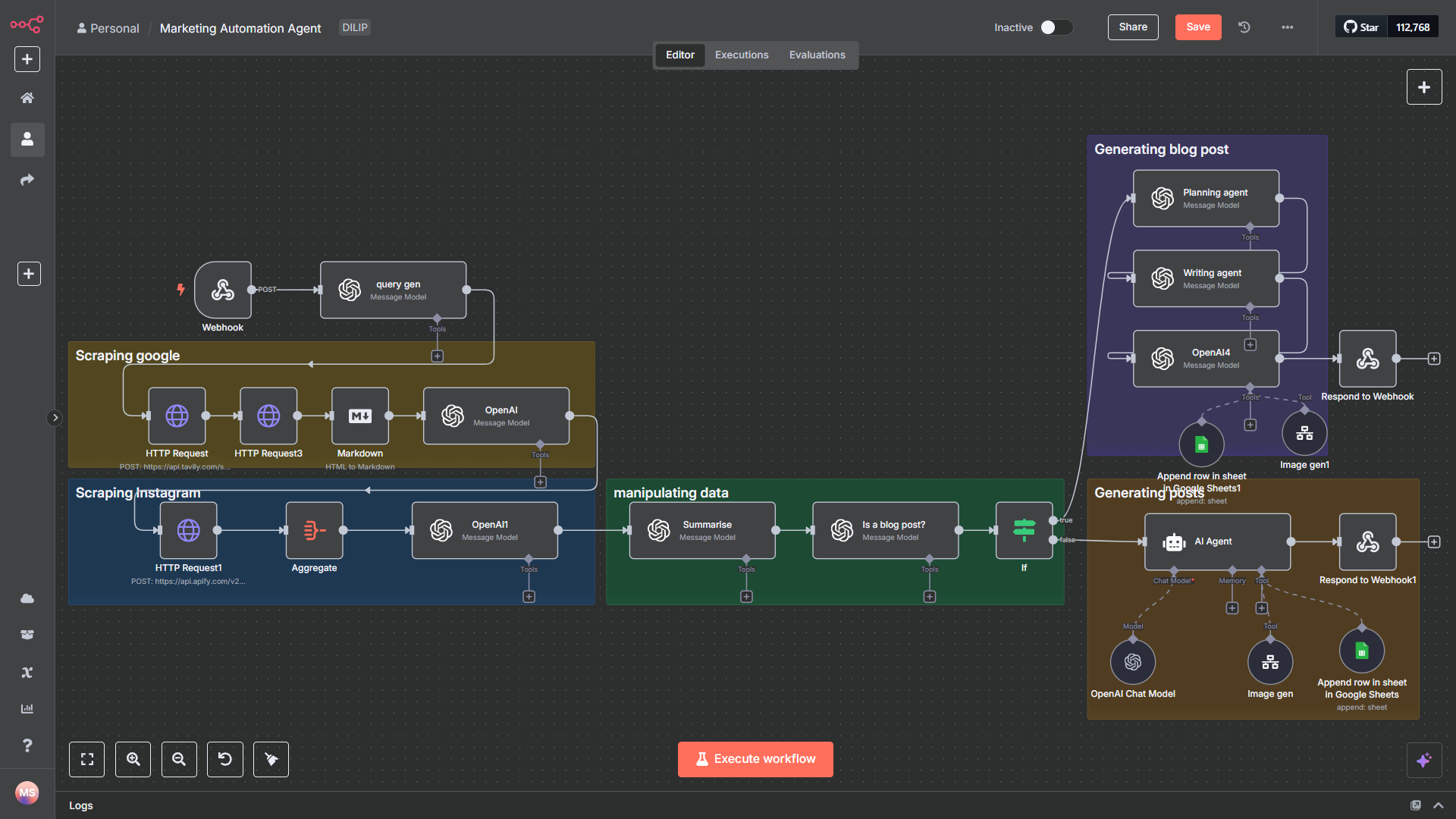Viewport: 1456px width, 819px height.
Task: Save the workflow
Action: click(1197, 27)
